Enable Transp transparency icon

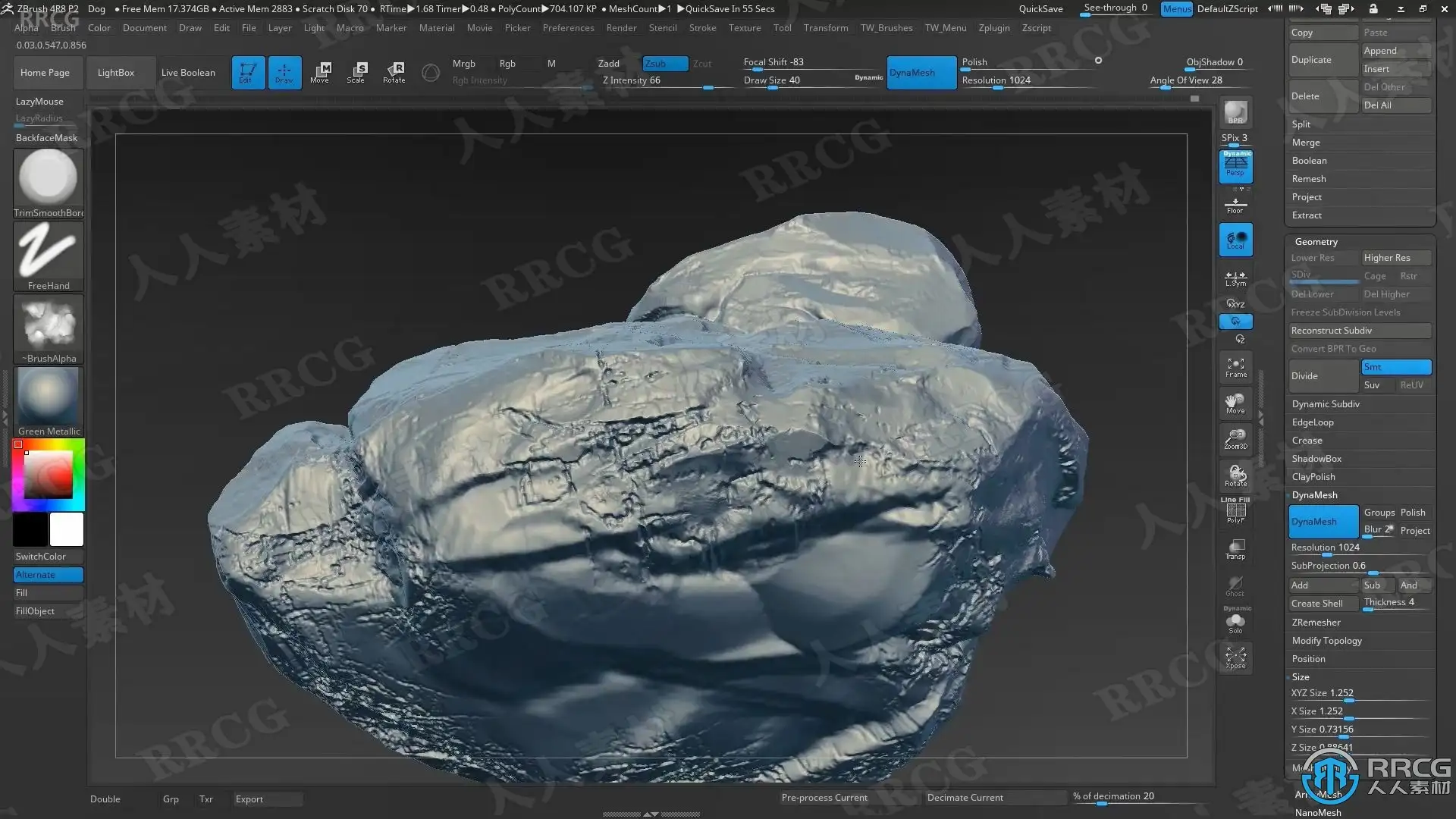[x=1235, y=549]
